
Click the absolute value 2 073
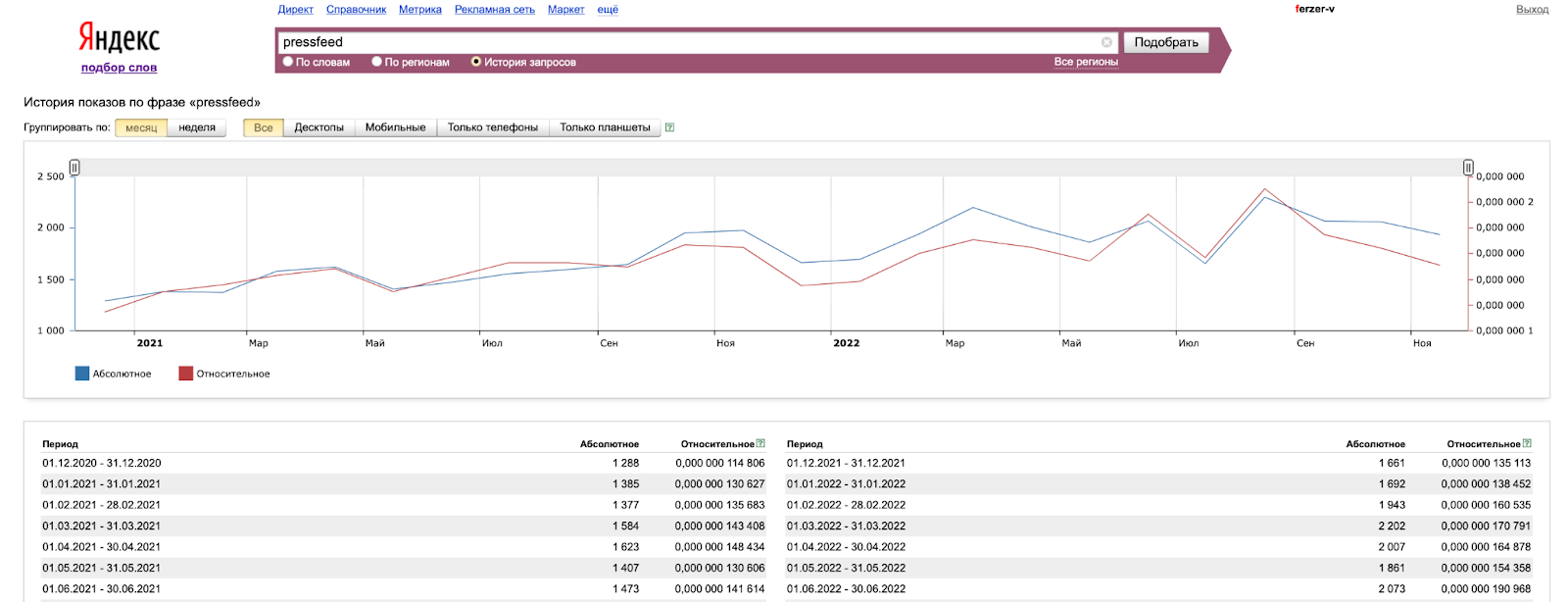(x=1392, y=589)
